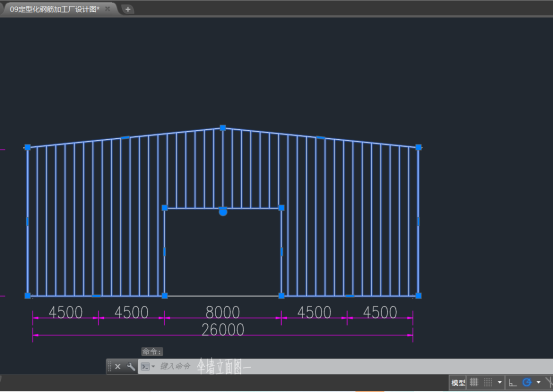Select bottom-left corner grip of wall
554x392 pixels.
click(x=28, y=296)
